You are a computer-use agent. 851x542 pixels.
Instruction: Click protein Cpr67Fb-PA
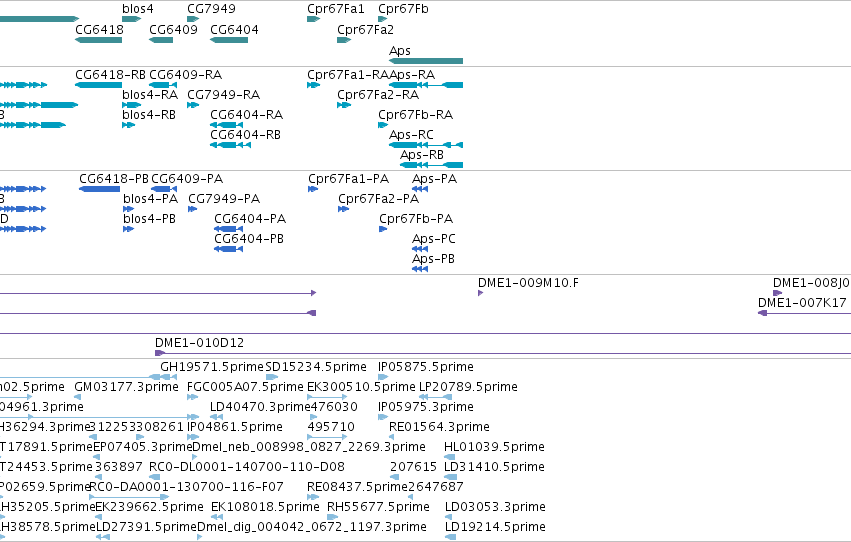pyautogui.click(x=416, y=219)
